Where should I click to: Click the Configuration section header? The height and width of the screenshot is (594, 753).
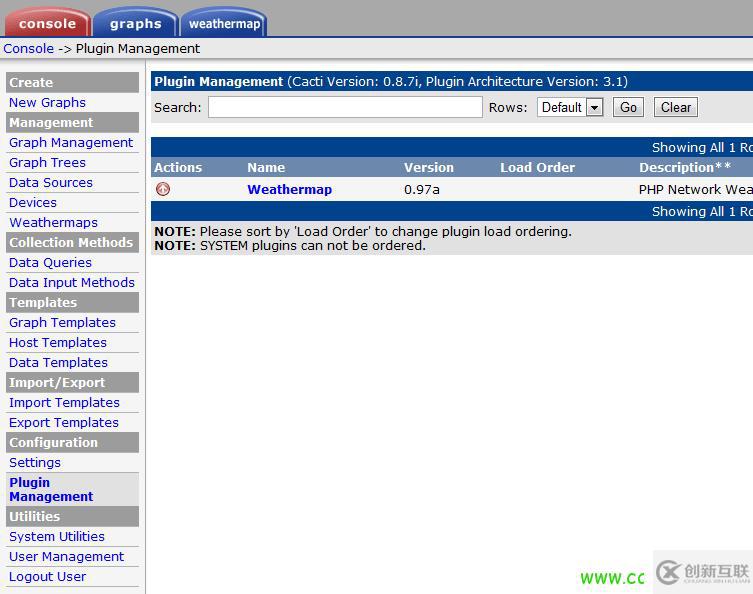coord(73,443)
